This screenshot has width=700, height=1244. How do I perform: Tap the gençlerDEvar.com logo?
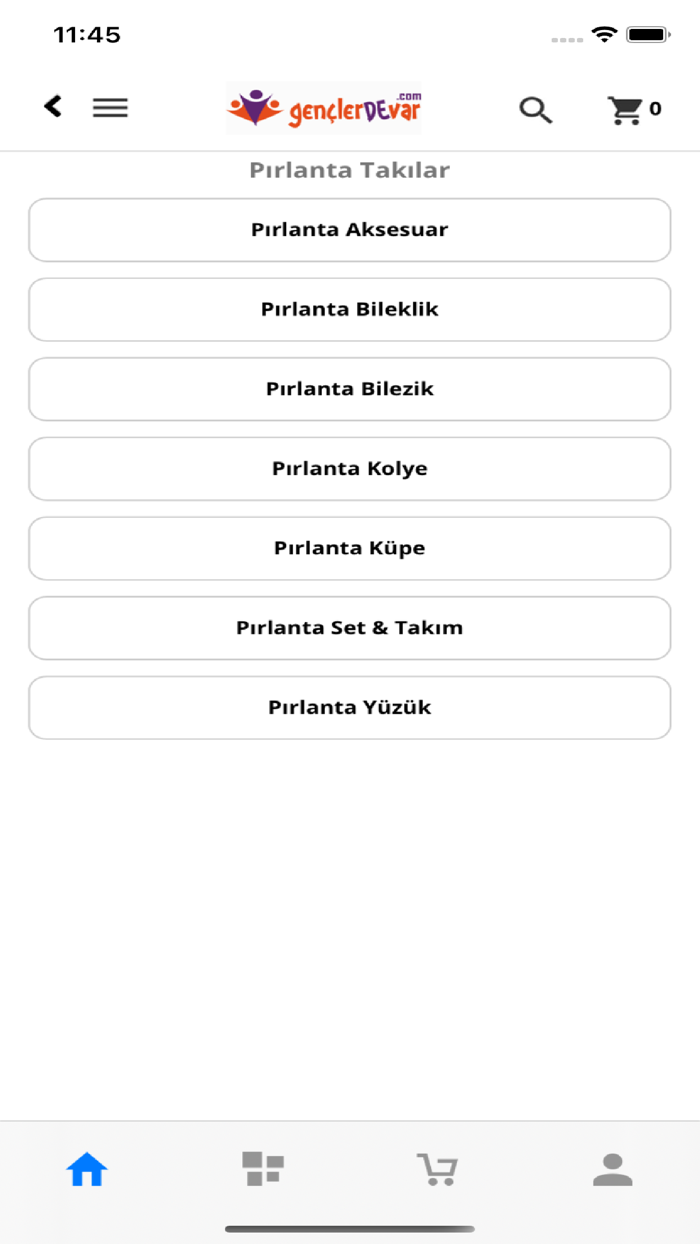[323, 108]
